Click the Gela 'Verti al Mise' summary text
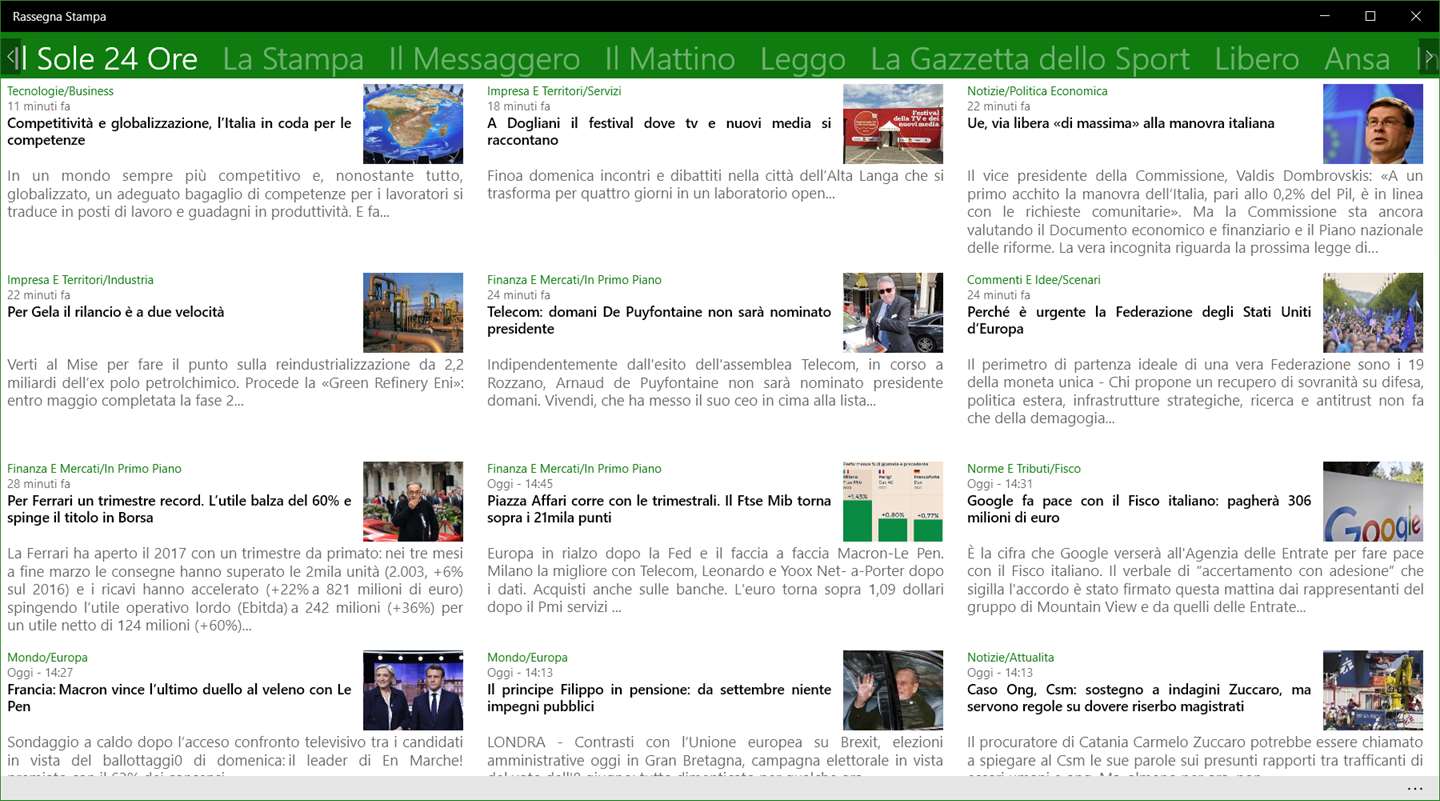This screenshot has height=801, width=1440. 235,382
